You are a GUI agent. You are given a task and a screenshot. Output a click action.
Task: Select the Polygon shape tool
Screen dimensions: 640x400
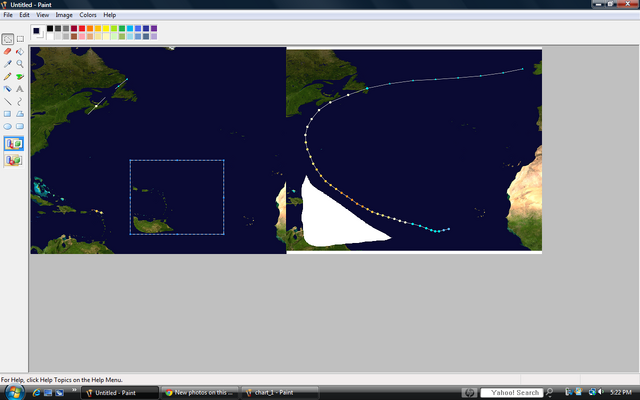tap(20, 114)
